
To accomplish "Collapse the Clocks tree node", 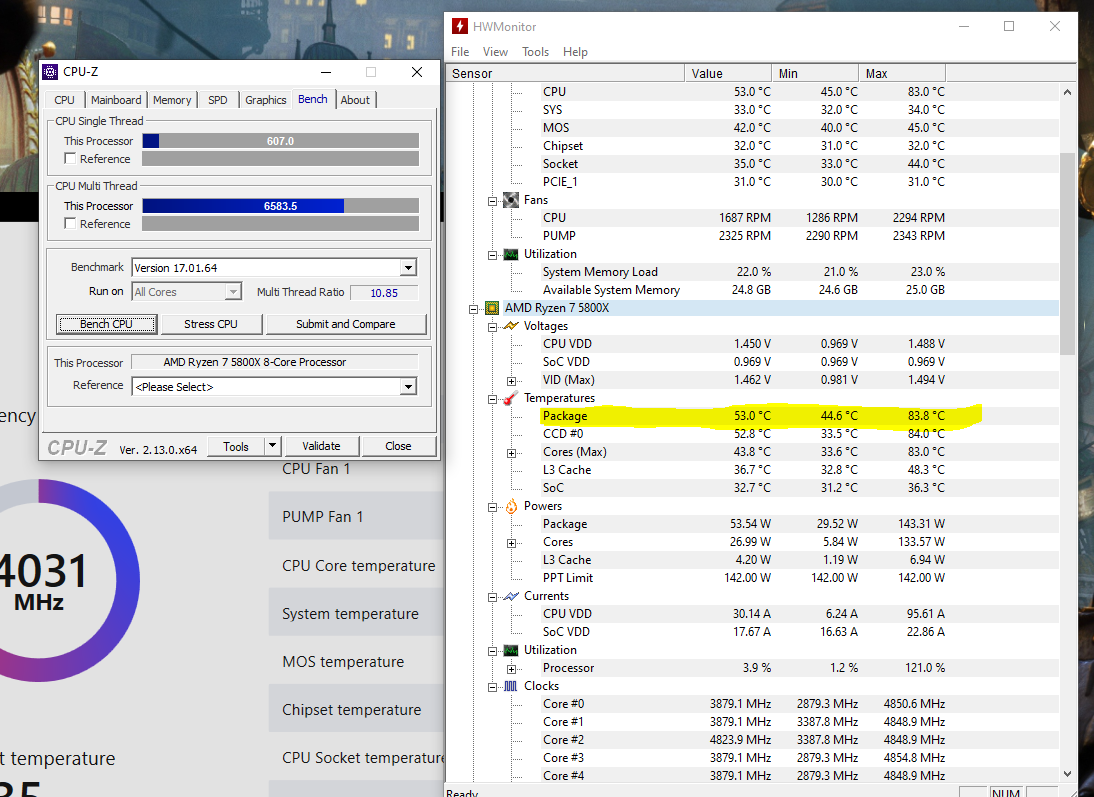I will [493, 687].
